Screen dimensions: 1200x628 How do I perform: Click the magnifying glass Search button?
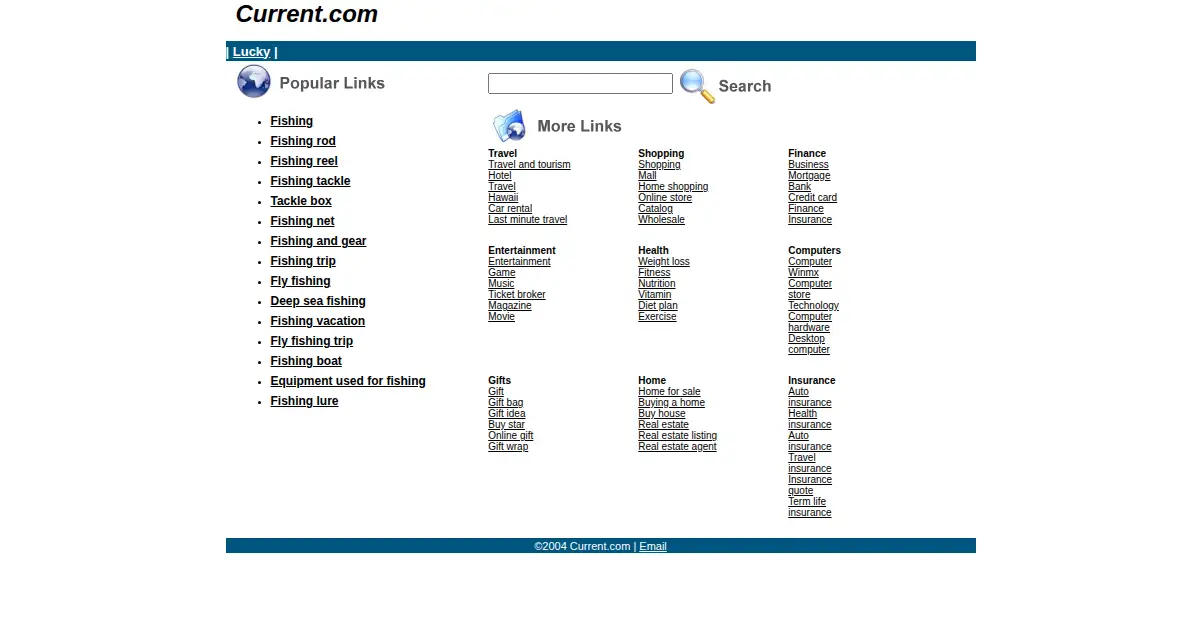pos(726,86)
